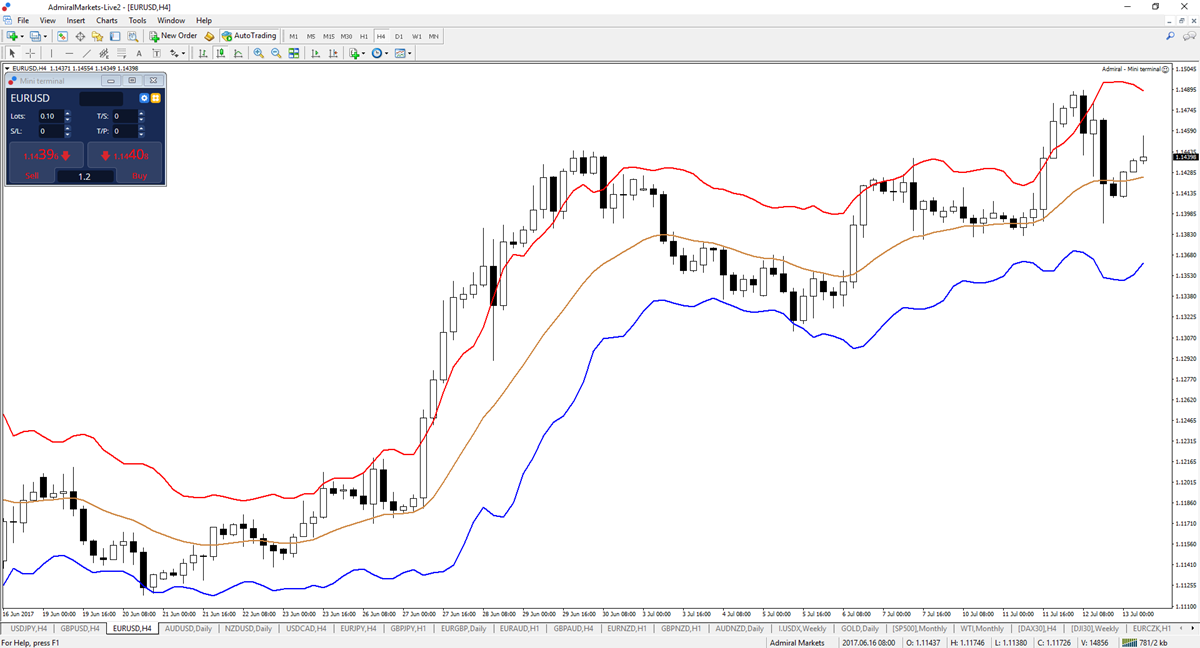Viewport: 1200px width, 648px height.
Task: Expand the arrows objects dropdown
Action: pyautogui.click(x=183, y=54)
